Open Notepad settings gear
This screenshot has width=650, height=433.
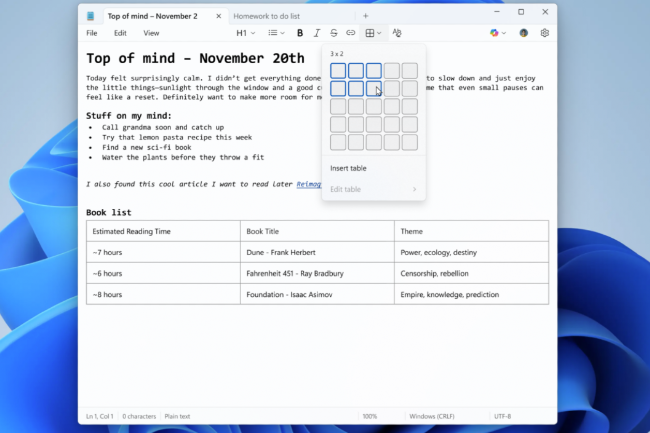click(x=545, y=33)
